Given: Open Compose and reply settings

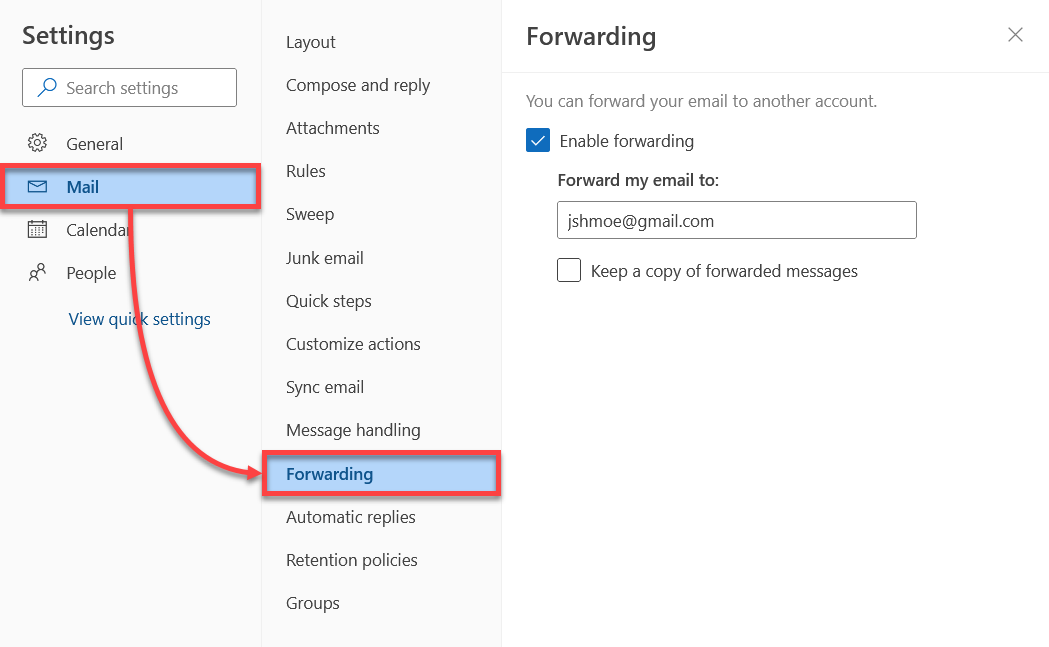Looking at the screenshot, I should click(357, 85).
